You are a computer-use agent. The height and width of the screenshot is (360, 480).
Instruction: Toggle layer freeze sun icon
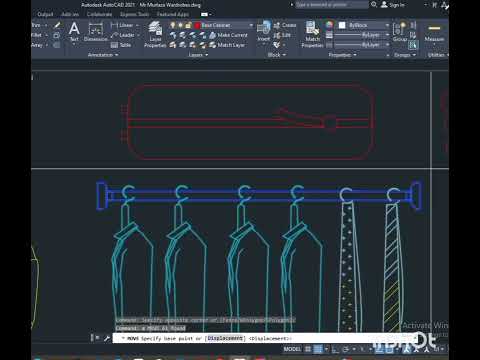pos(180,25)
